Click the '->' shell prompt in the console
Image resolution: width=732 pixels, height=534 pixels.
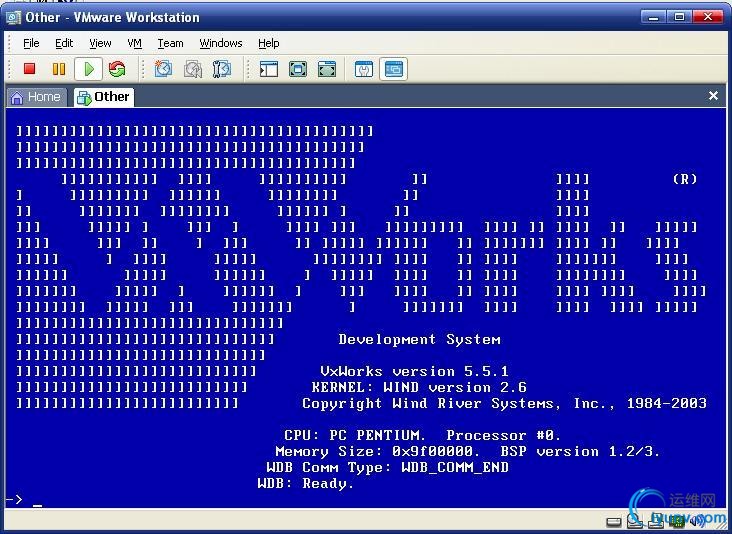pos(13,499)
